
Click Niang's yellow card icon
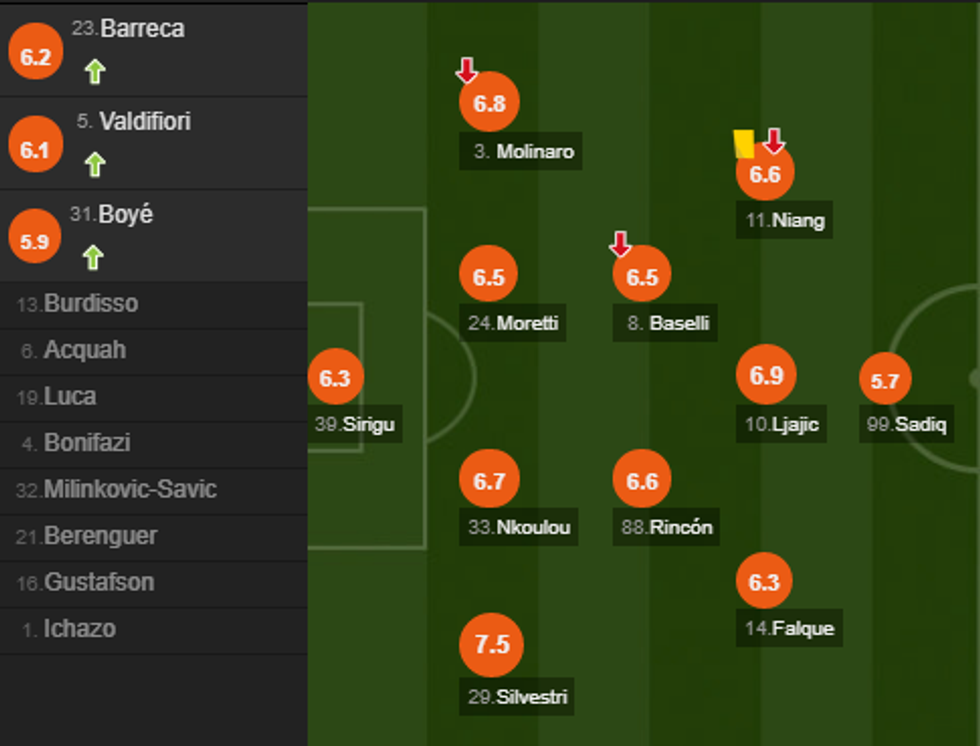(x=743, y=143)
